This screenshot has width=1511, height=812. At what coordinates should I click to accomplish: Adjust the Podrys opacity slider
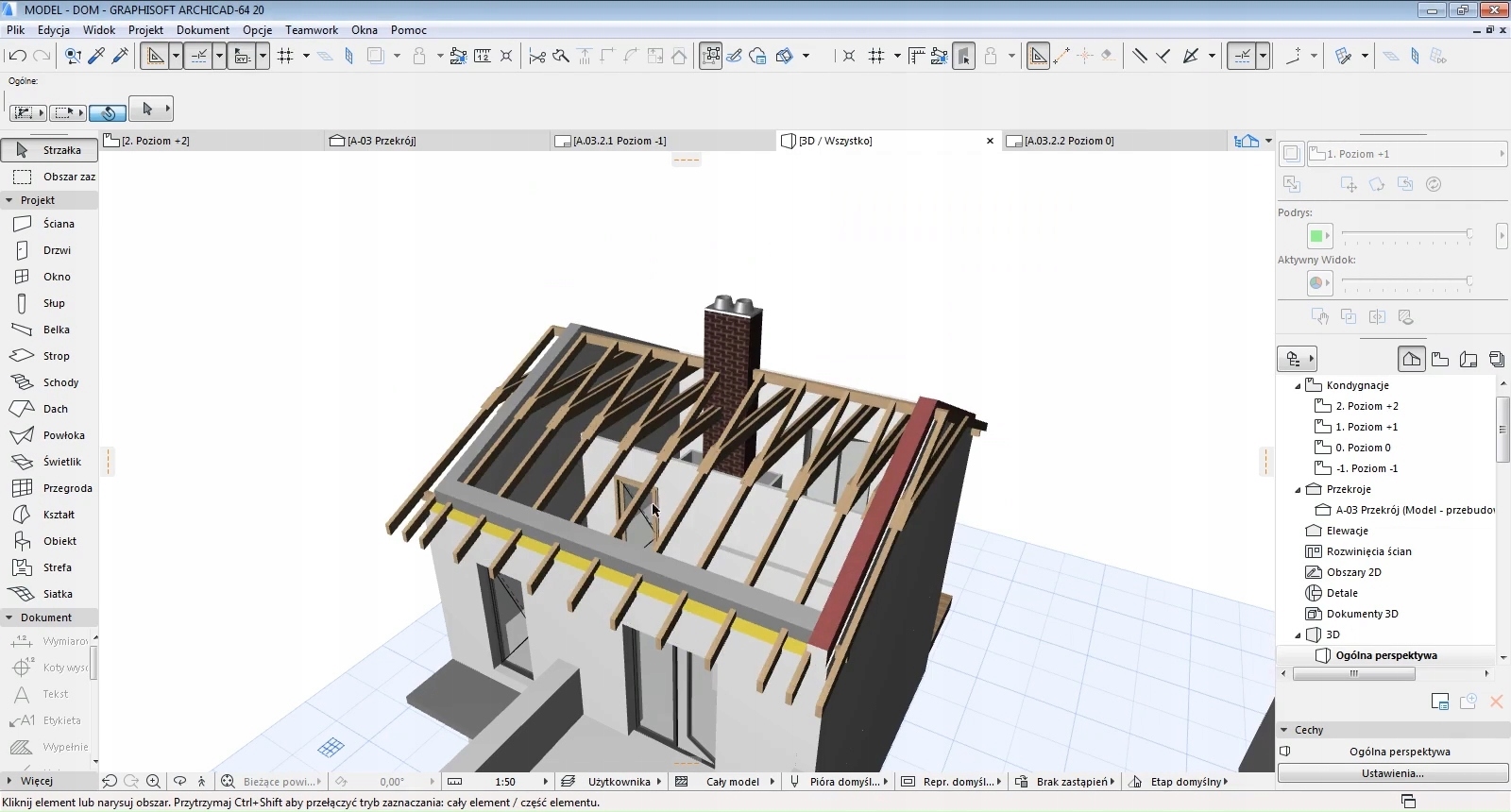pos(1469,234)
